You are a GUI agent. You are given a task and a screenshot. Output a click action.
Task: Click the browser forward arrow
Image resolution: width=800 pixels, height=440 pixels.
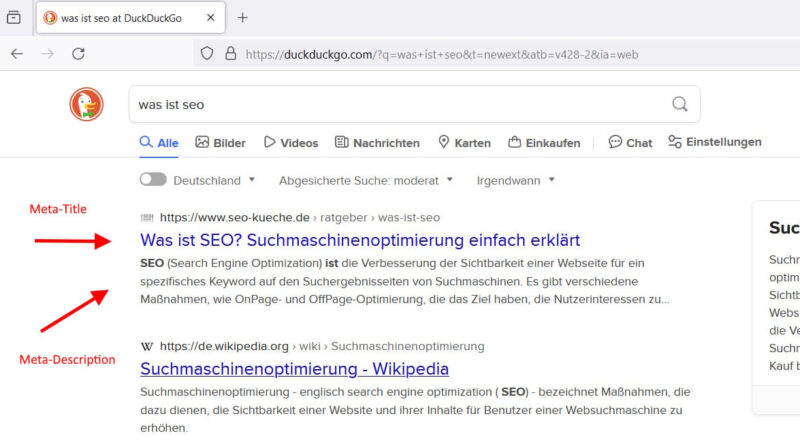pyautogui.click(x=47, y=54)
